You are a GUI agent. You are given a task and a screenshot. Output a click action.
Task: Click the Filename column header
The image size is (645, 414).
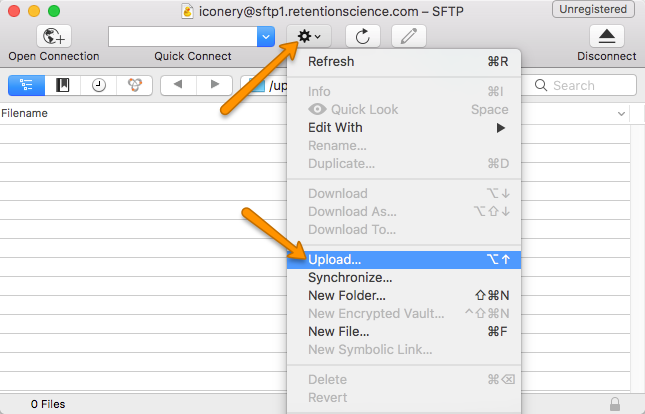pyautogui.click(x=24, y=113)
